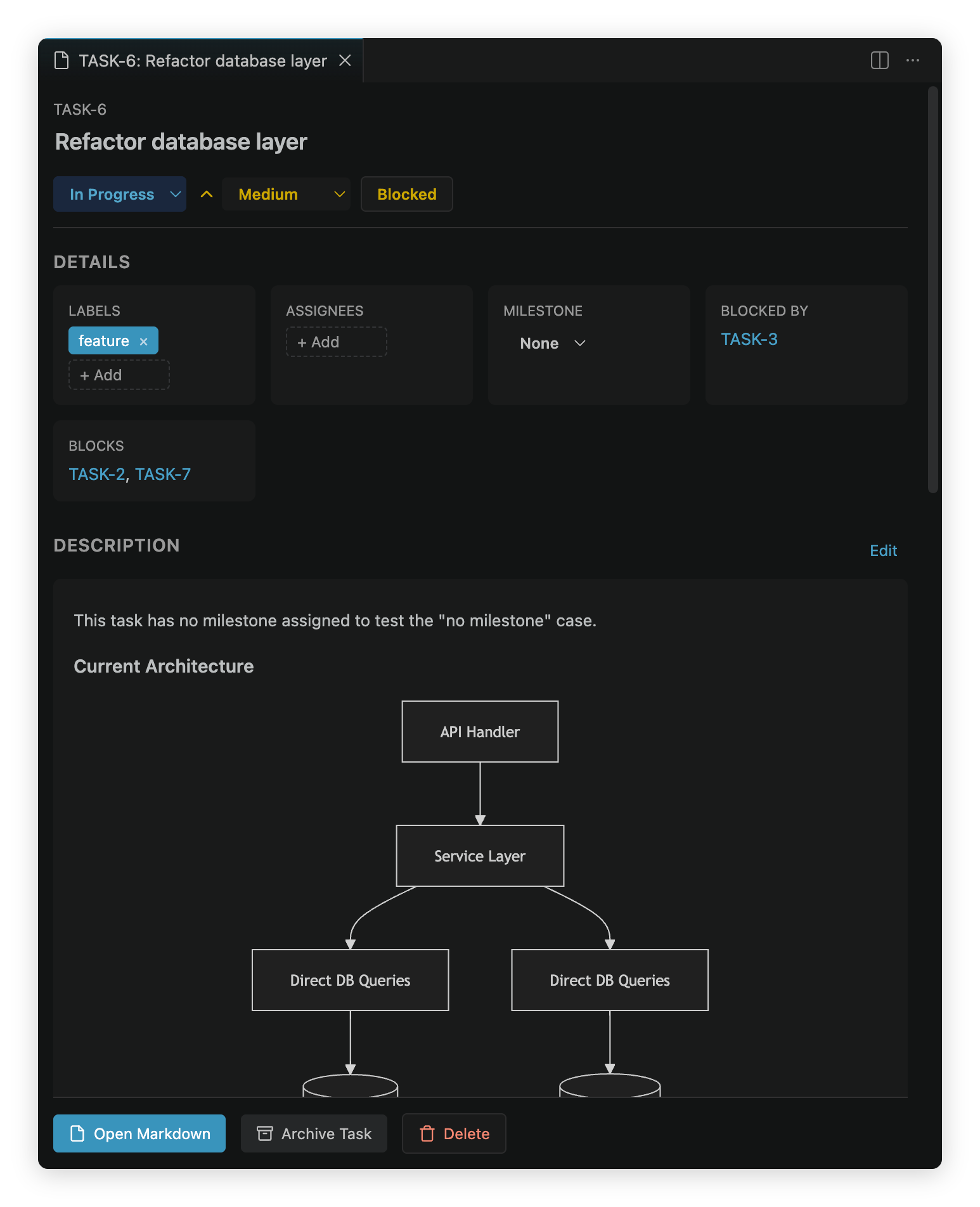
Task: Click the no milestone description sentence
Action: coord(335,621)
